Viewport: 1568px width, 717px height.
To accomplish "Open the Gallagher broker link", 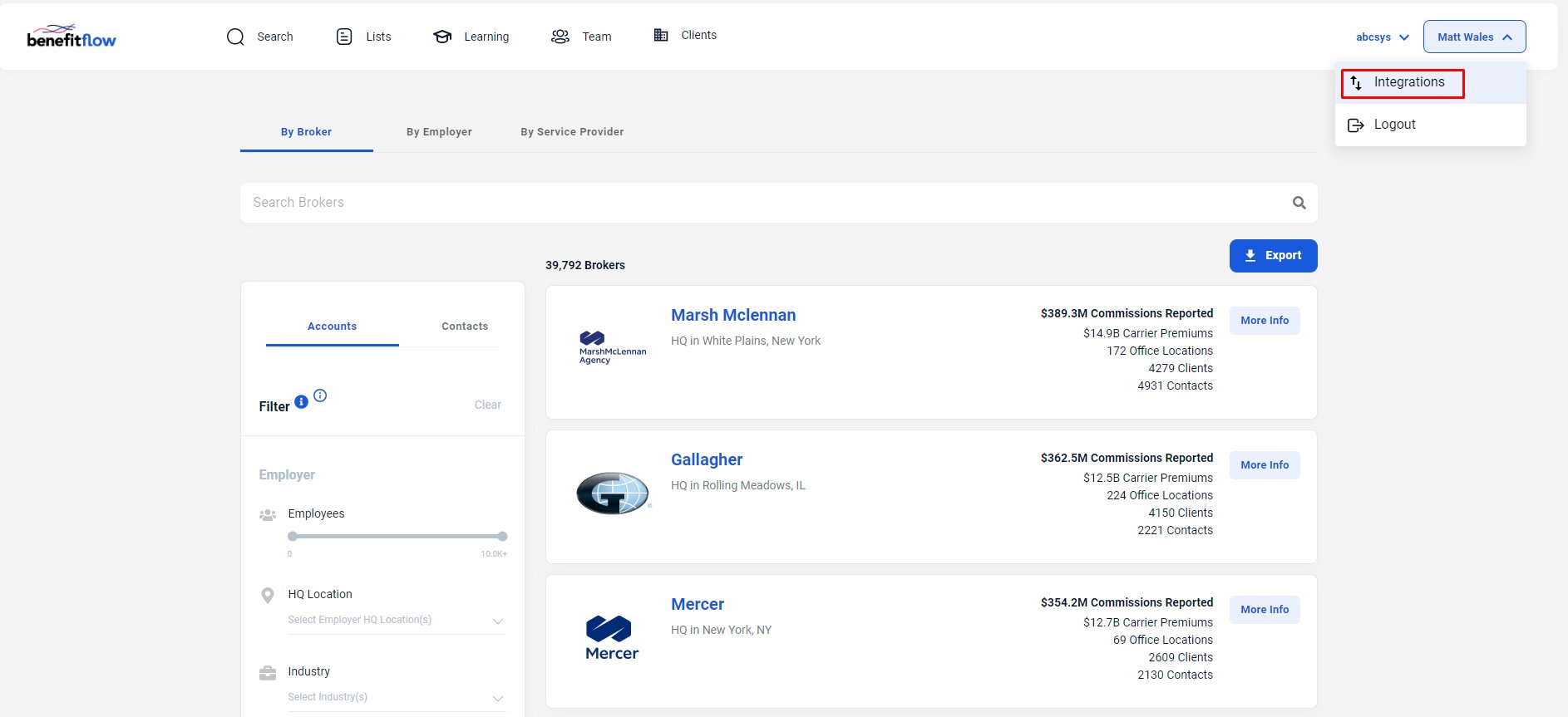I will (707, 459).
